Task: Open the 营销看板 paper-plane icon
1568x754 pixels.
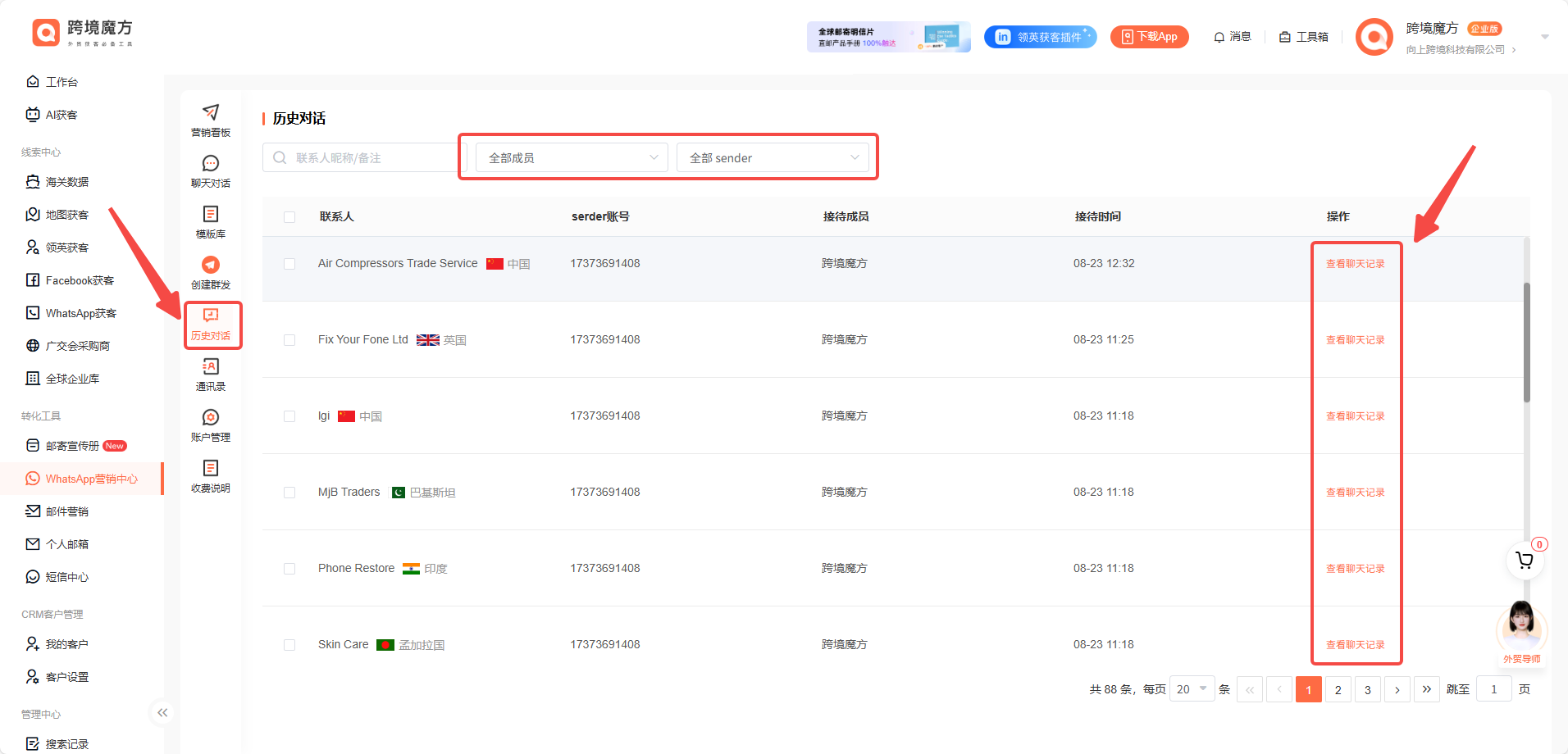Action: (211, 113)
